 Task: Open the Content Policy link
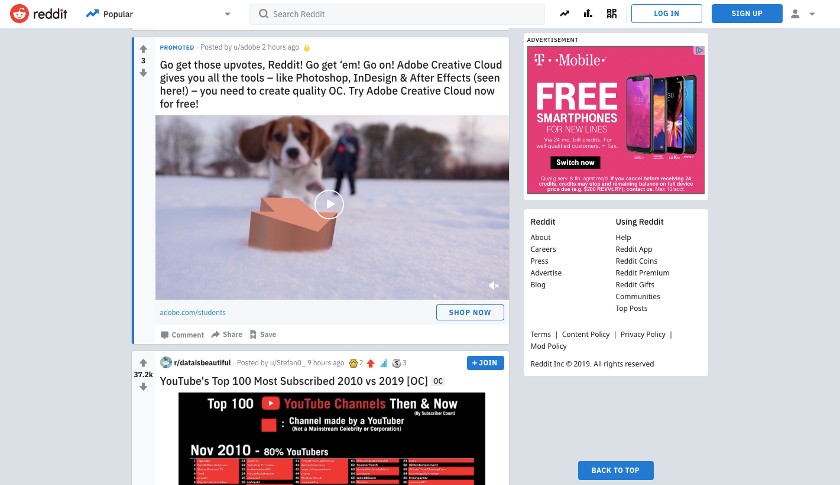point(586,334)
